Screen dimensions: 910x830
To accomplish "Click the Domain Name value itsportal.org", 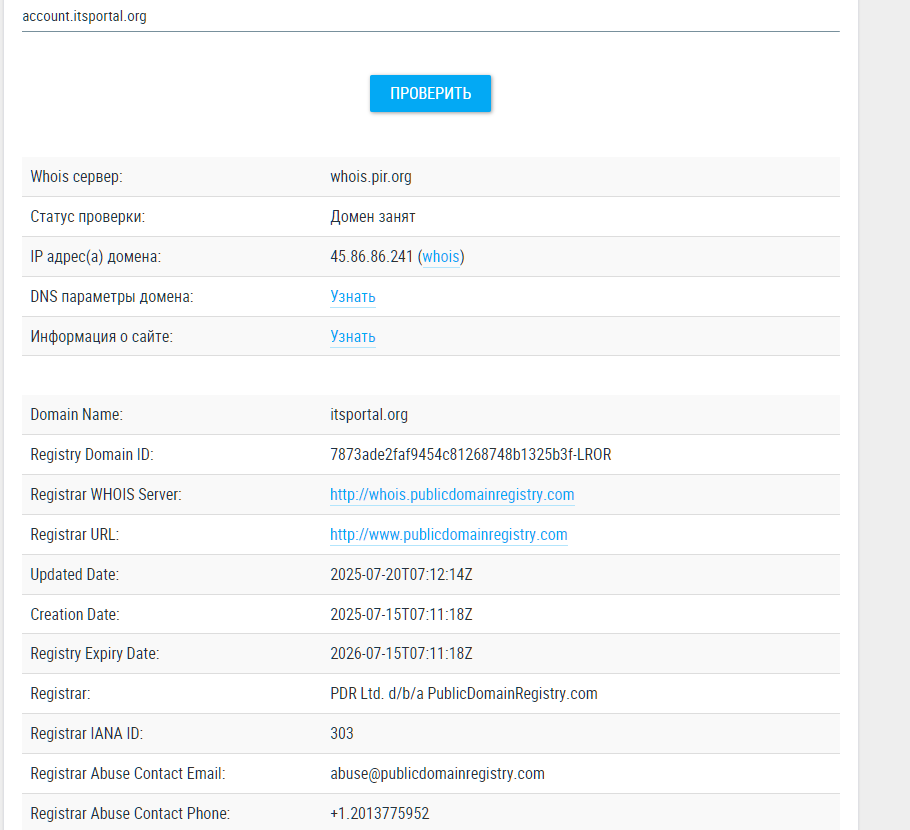I will (x=369, y=415).
